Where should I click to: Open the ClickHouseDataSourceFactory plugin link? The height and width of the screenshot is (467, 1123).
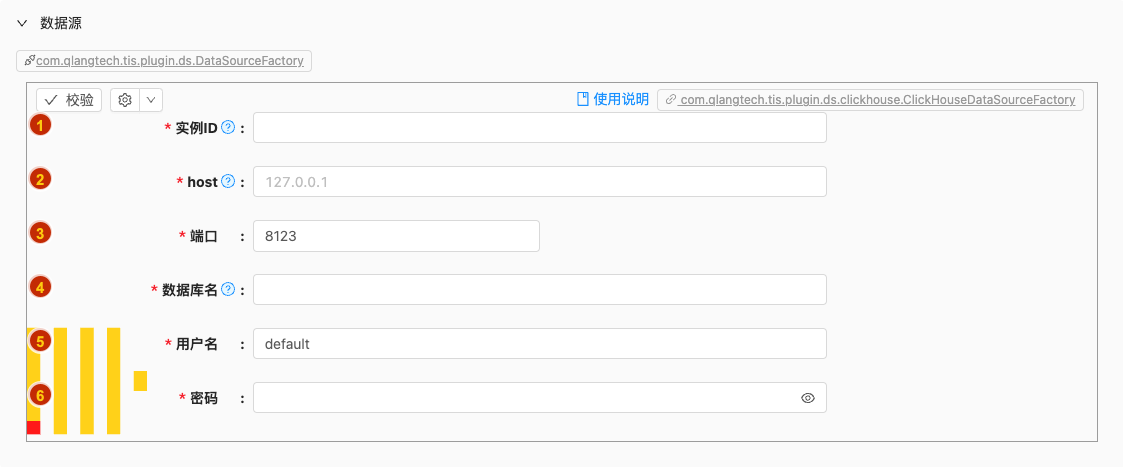pos(870,100)
